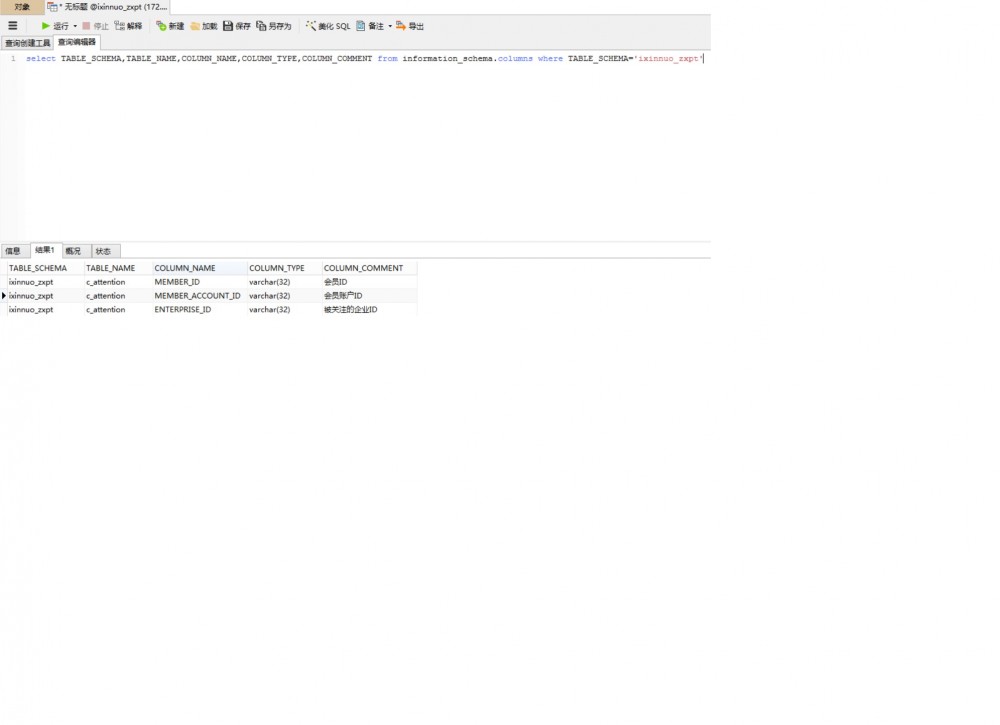Viewport: 1000px width, 725px height.
Task: Export results with 导出
Action: (409, 26)
